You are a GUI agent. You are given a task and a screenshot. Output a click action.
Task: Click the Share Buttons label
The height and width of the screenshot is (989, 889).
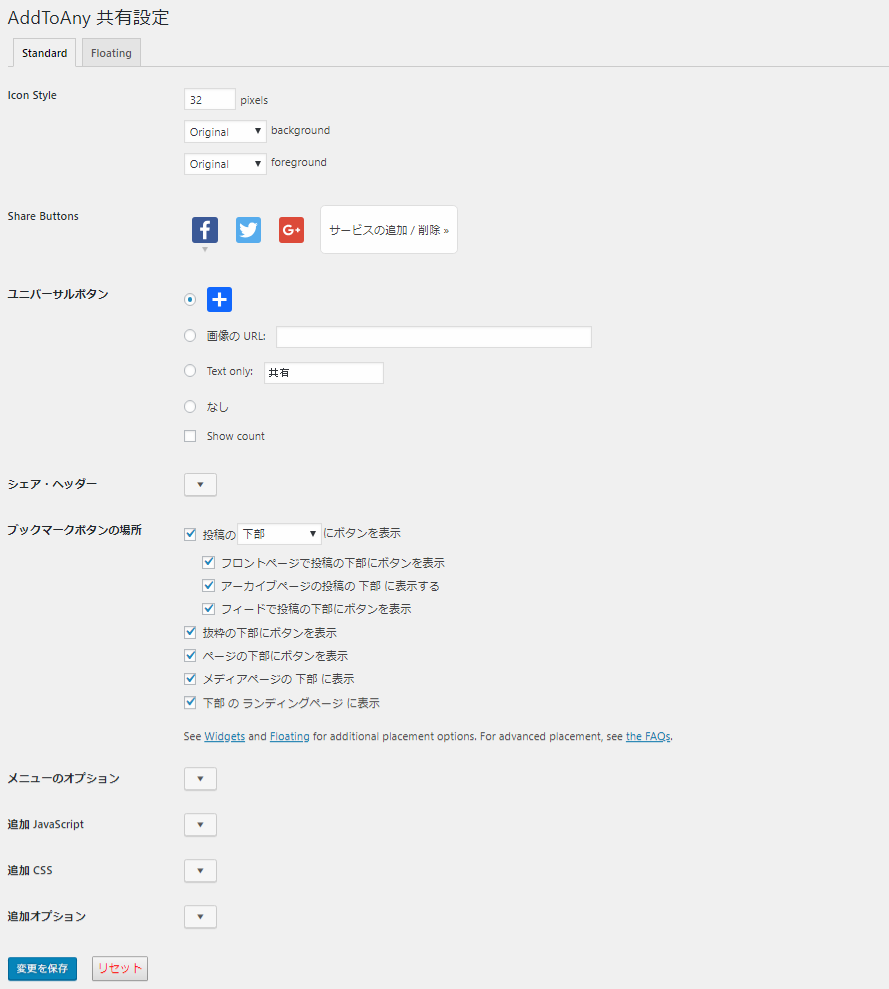[x=43, y=216]
